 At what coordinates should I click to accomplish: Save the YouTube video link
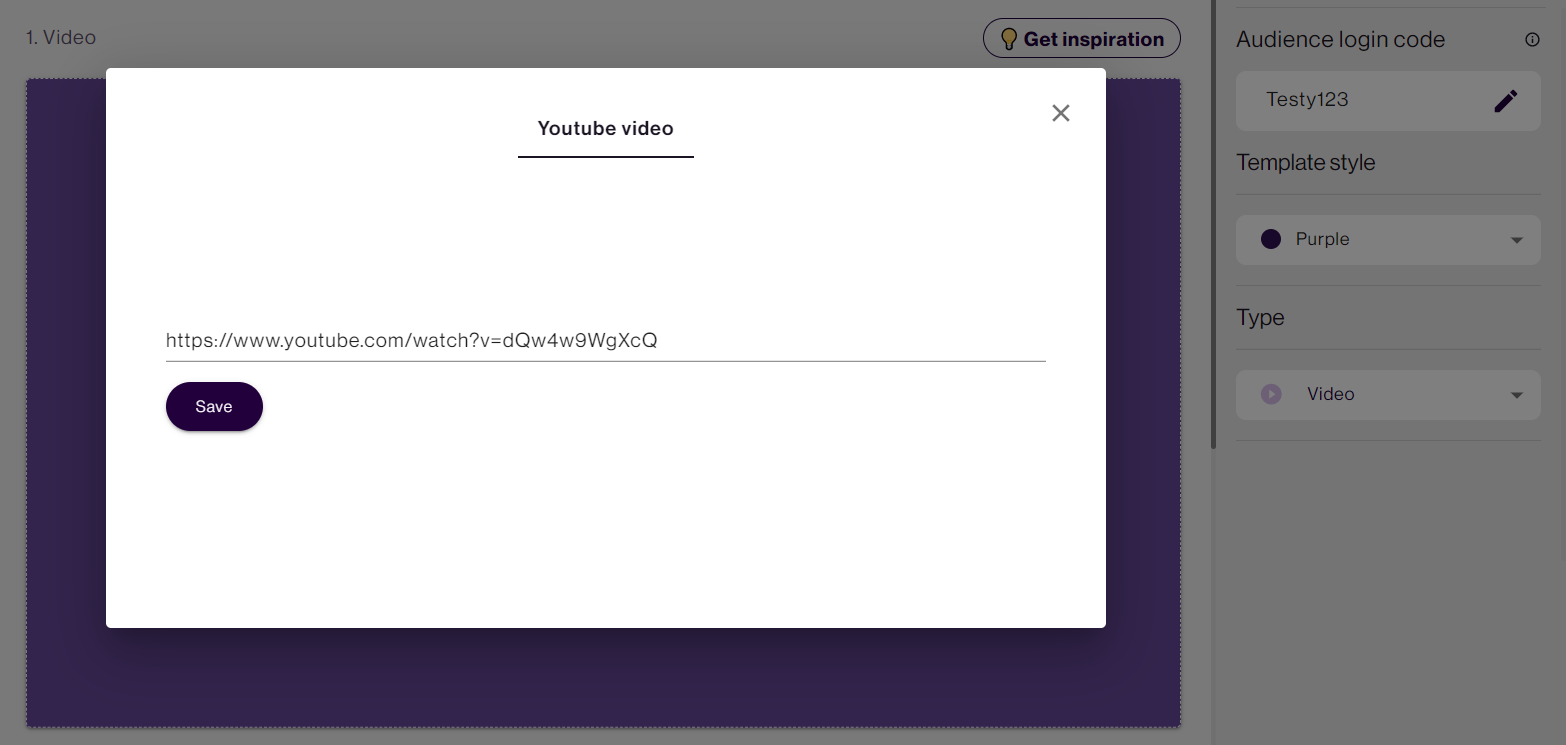(x=214, y=406)
